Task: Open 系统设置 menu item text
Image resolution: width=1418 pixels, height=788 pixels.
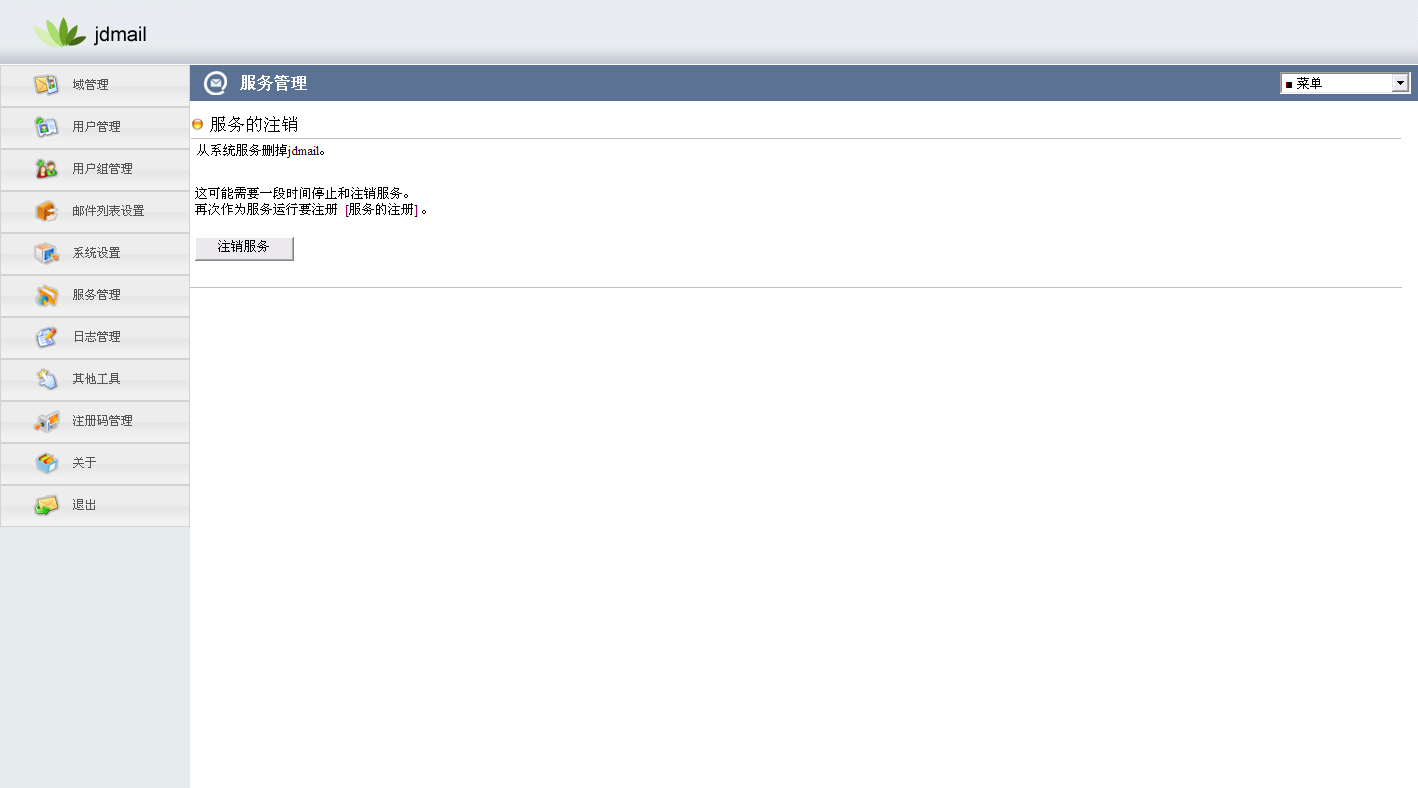Action: tap(96, 253)
